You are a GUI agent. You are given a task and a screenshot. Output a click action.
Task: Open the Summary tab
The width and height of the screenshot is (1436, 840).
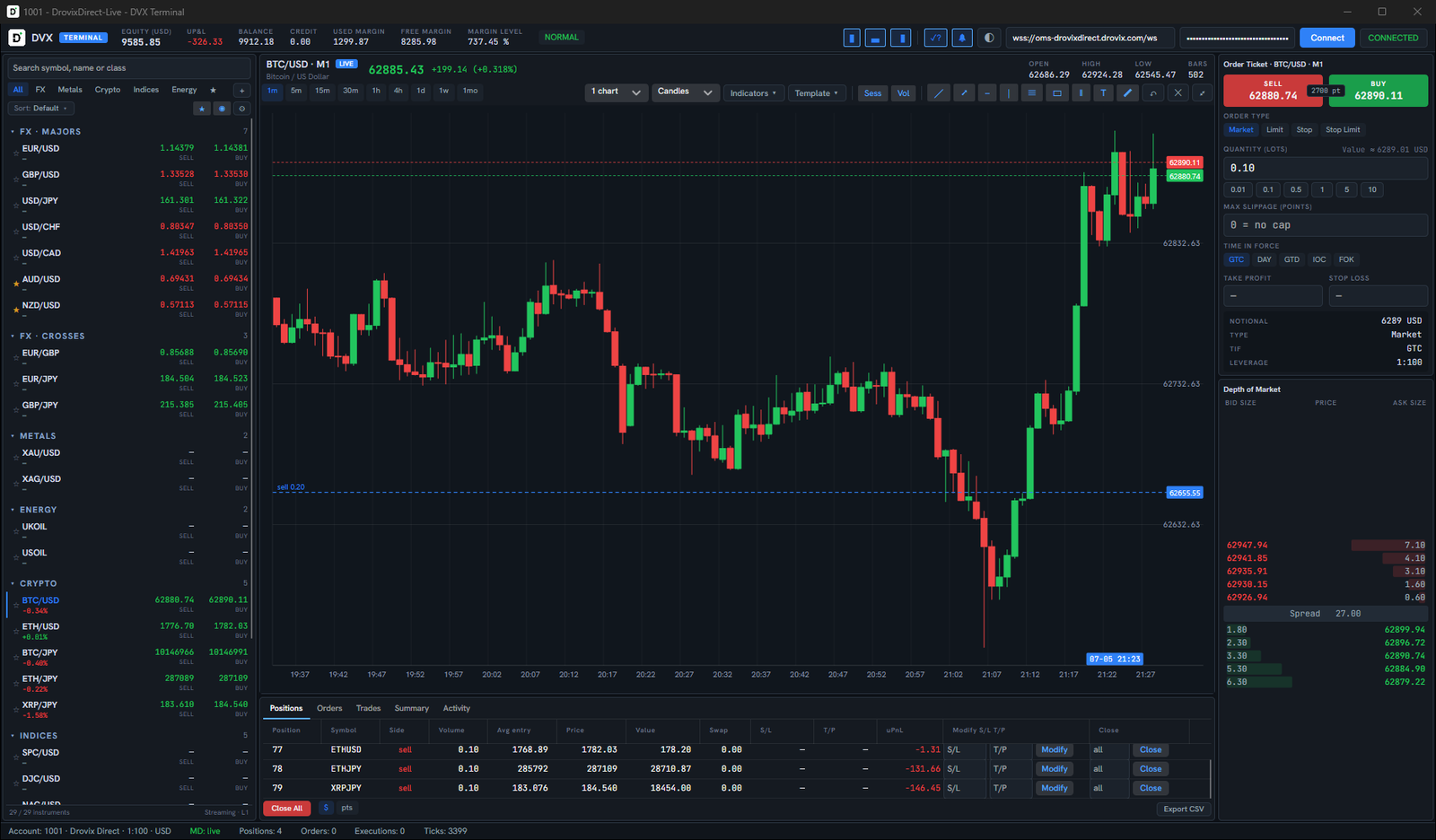click(412, 709)
